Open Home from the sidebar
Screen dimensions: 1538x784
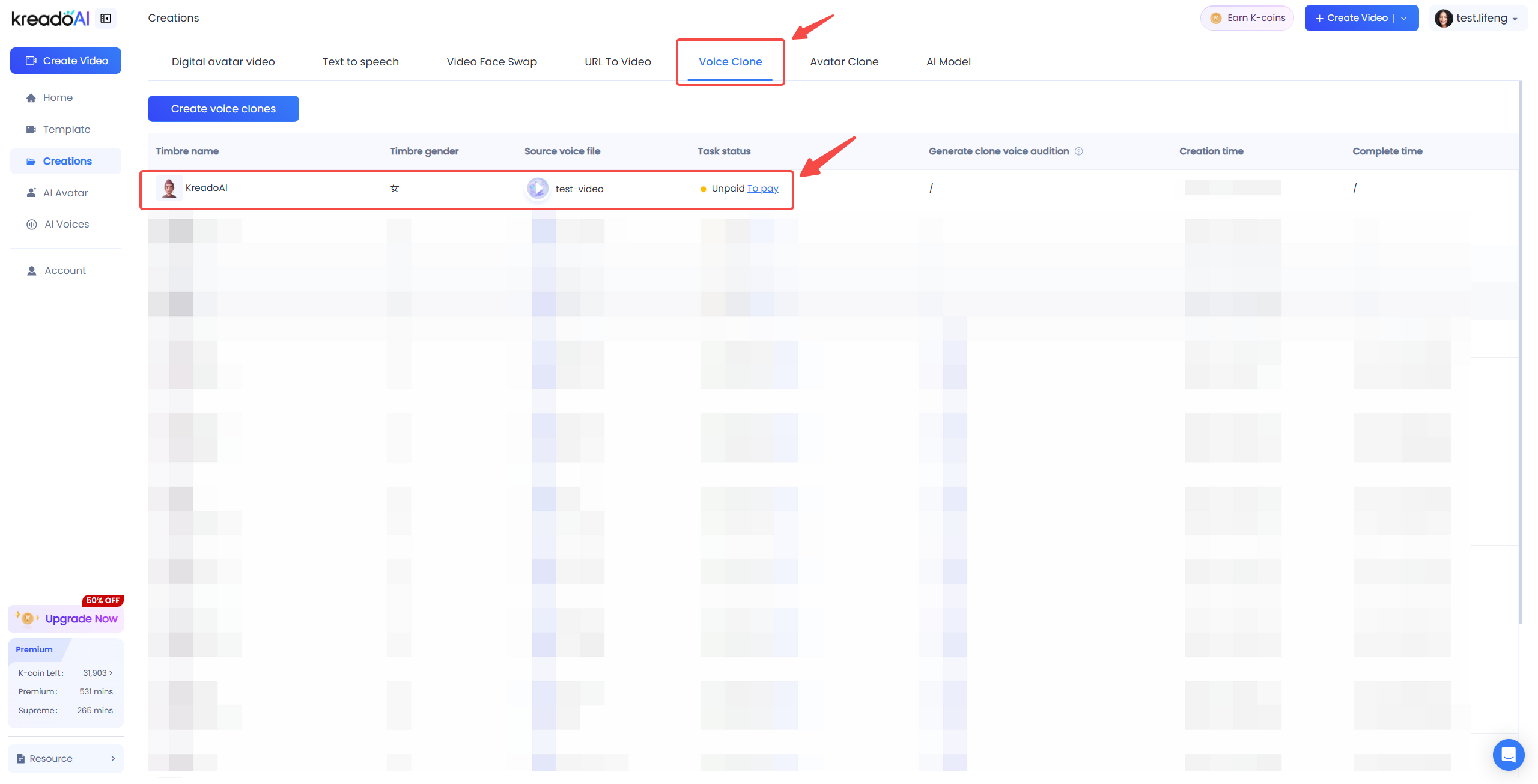pyautogui.click(x=58, y=97)
